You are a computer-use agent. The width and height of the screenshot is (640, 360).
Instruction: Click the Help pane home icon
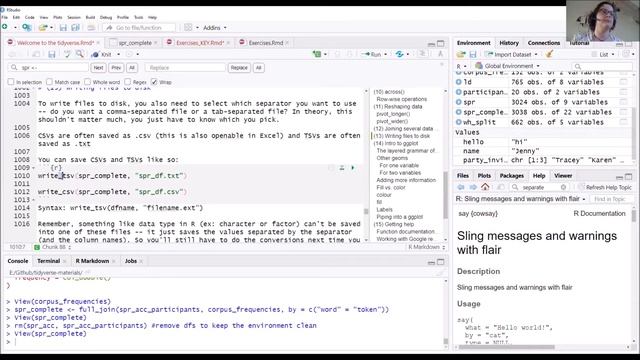coord(485,187)
